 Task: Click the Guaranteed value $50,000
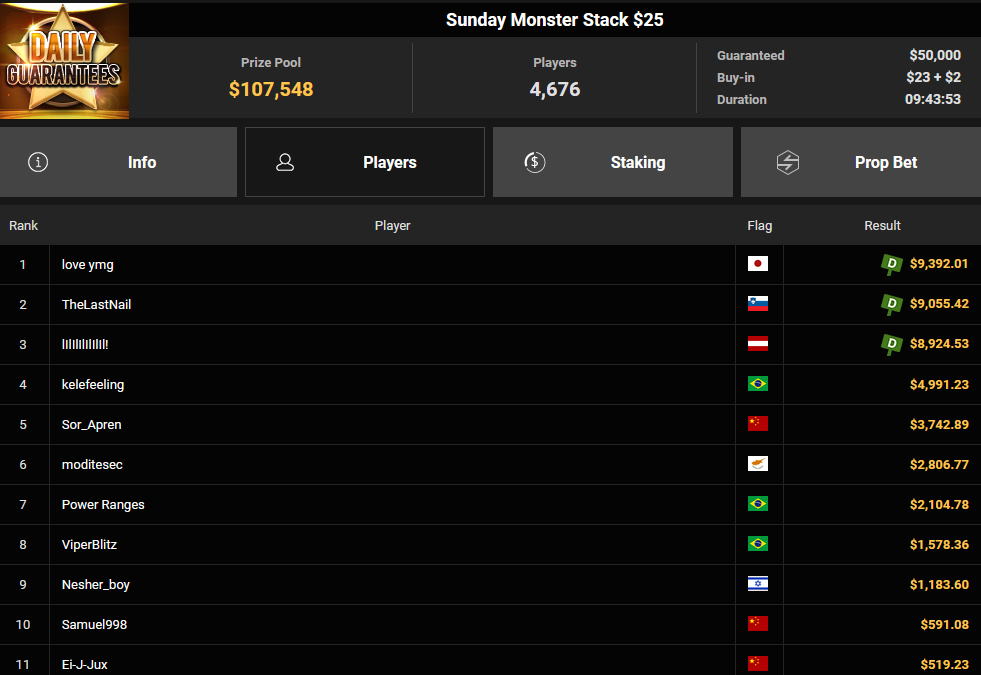[935, 55]
